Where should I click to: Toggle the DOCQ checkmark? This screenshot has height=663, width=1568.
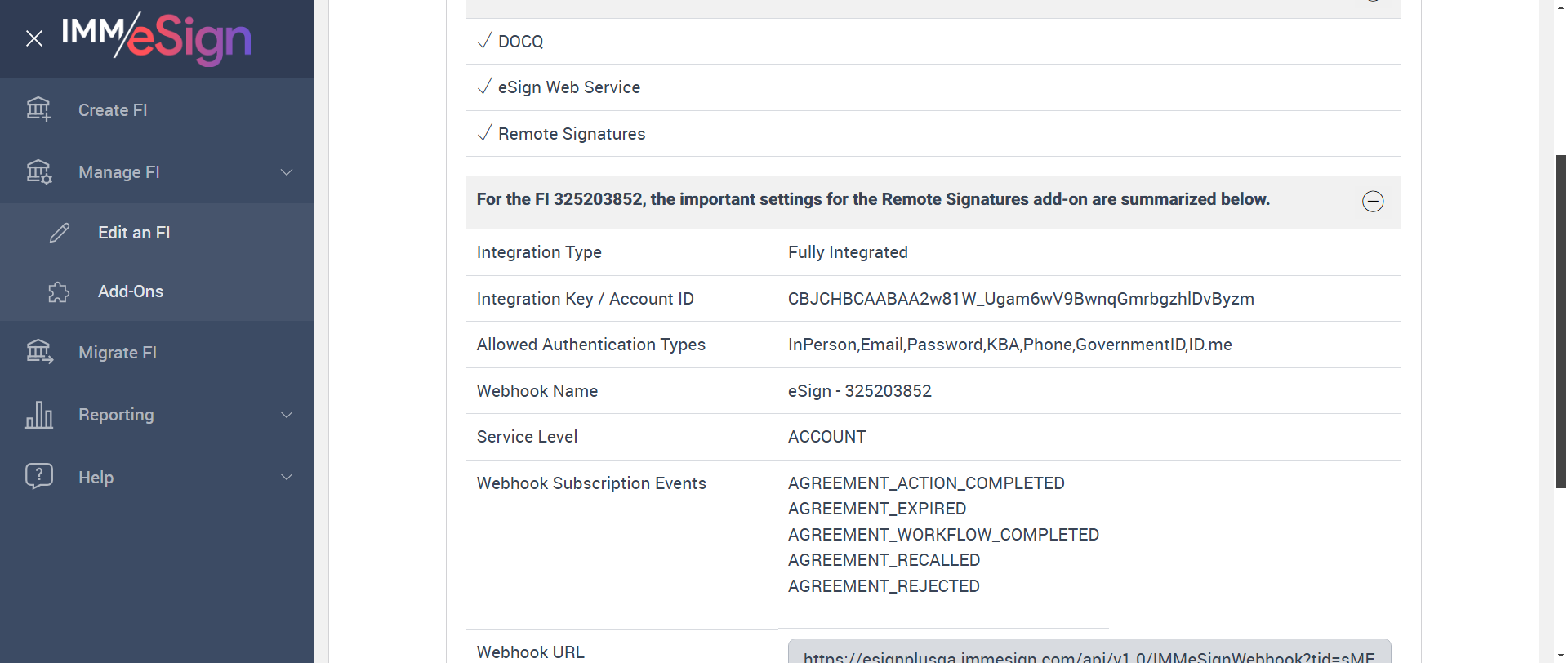(485, 41)
